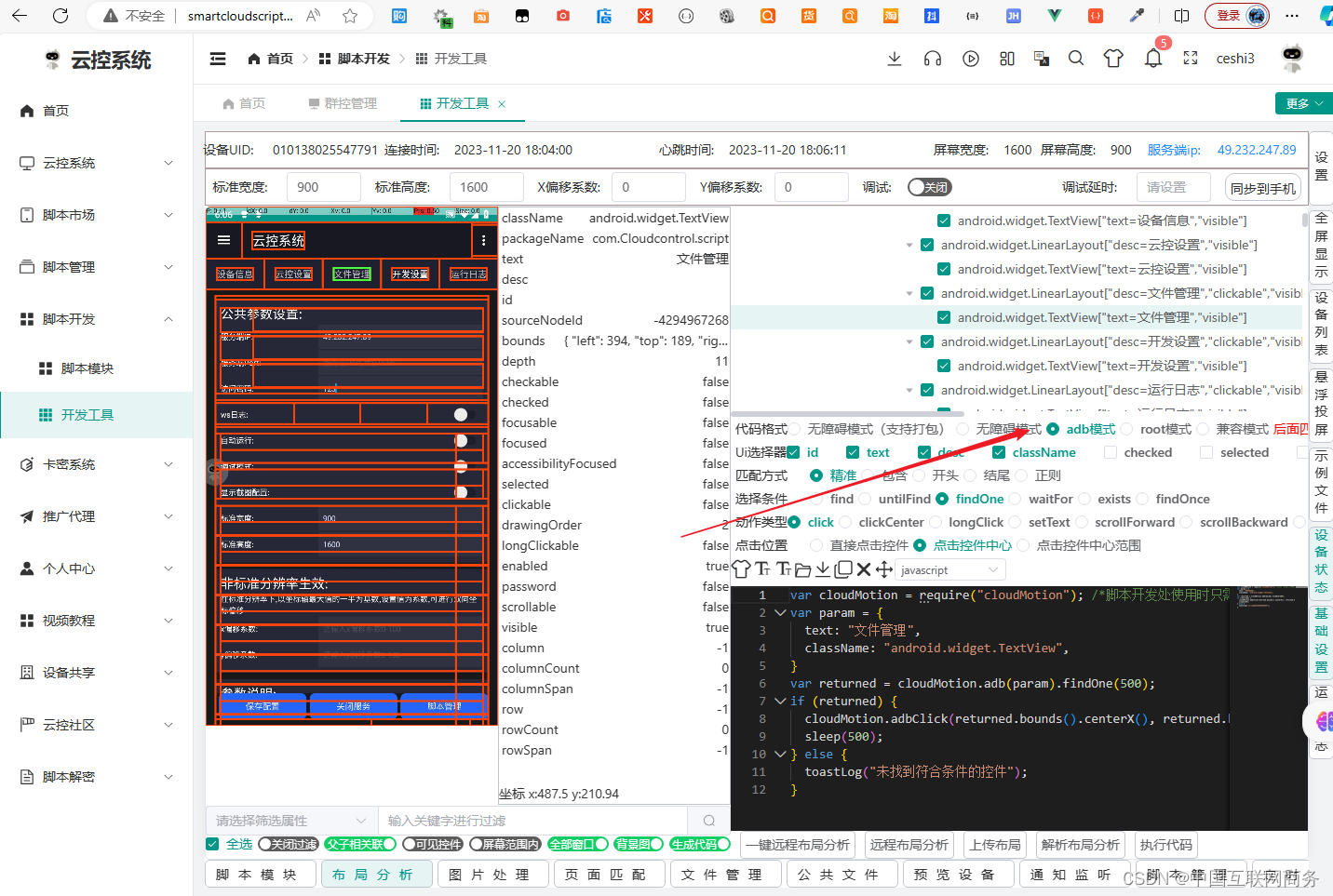The image size is (1333, 896).
Task: Click the browser refresh button
Action: pos(61,16)
